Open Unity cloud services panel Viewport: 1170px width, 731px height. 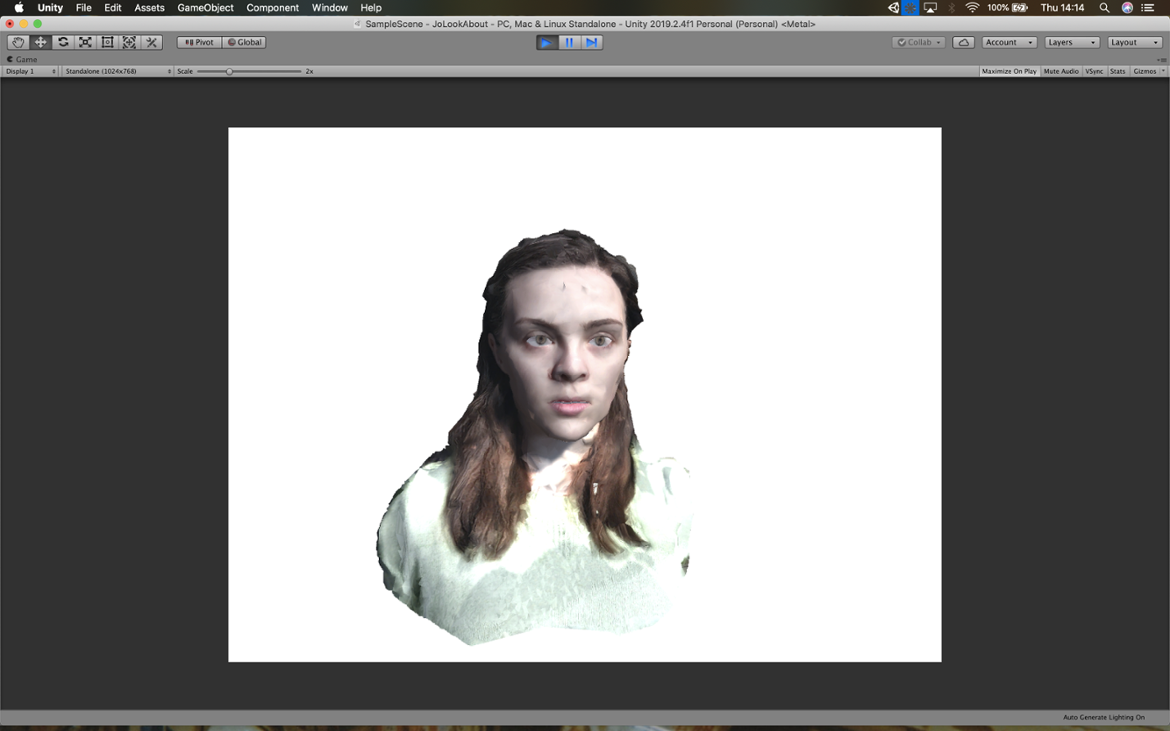[x=963, y=42]
